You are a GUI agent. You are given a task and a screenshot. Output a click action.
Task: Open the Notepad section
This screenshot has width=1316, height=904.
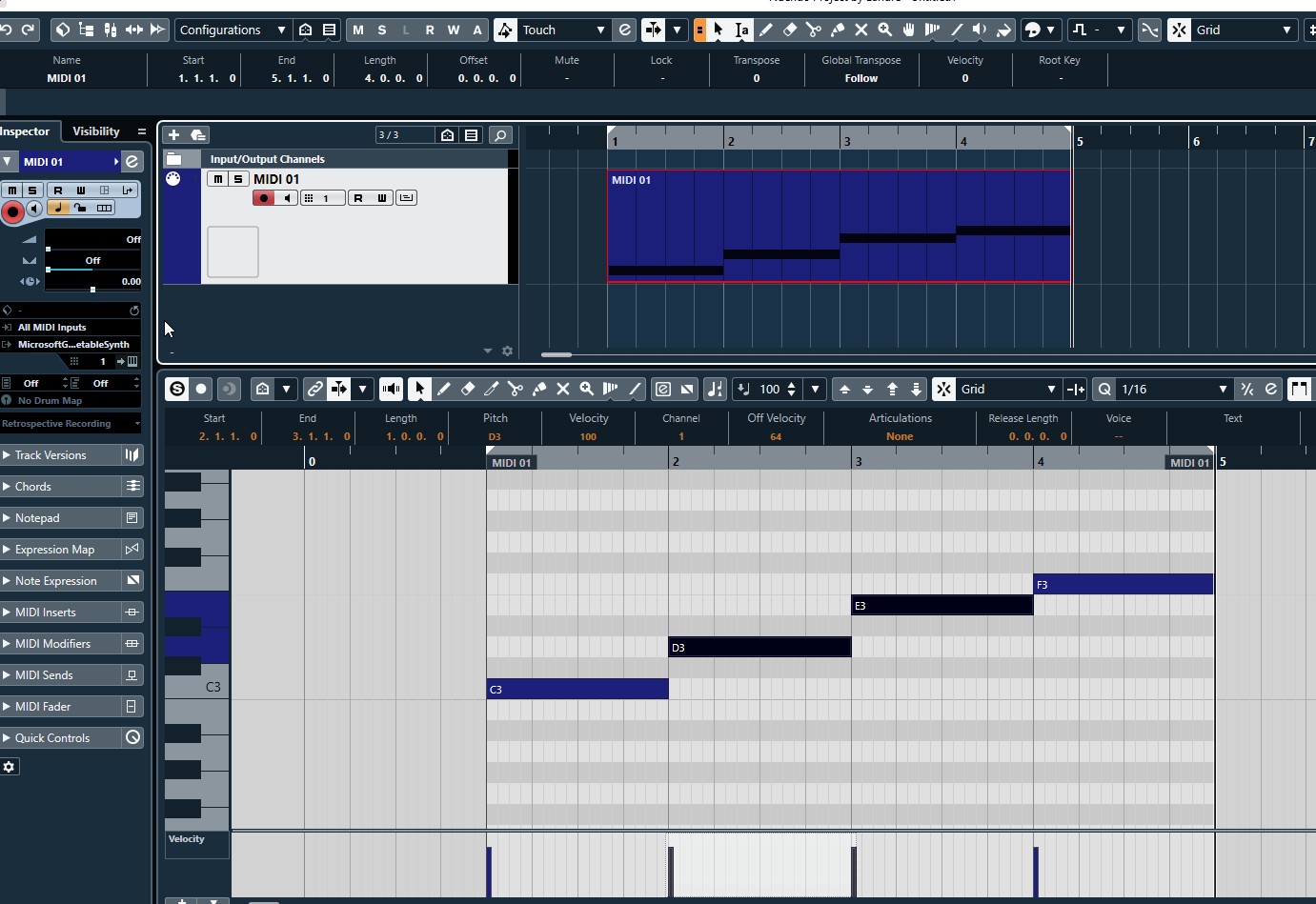tap(60, 518)
